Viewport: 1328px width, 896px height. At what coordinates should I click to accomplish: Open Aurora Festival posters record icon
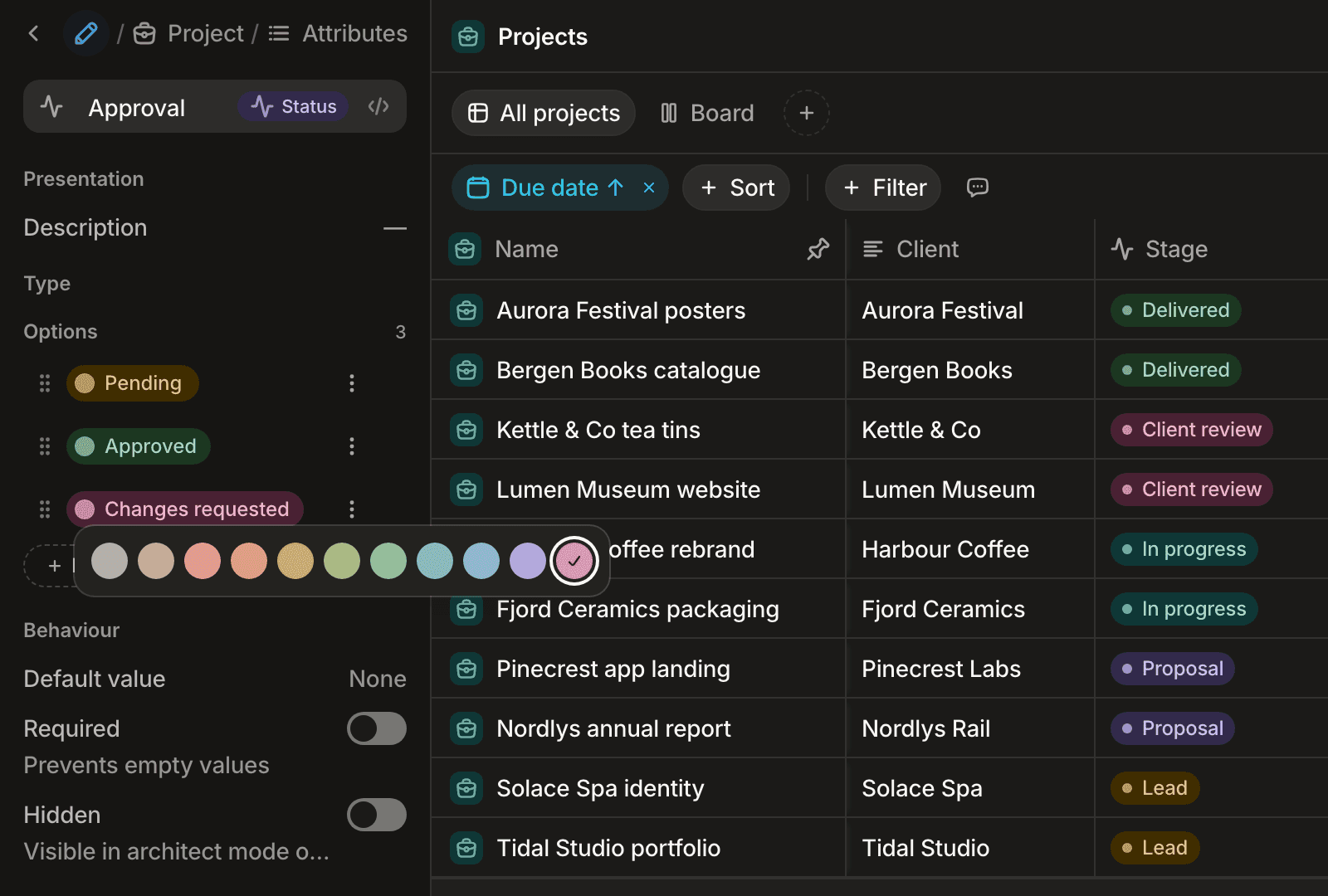[x=466, y=310]
